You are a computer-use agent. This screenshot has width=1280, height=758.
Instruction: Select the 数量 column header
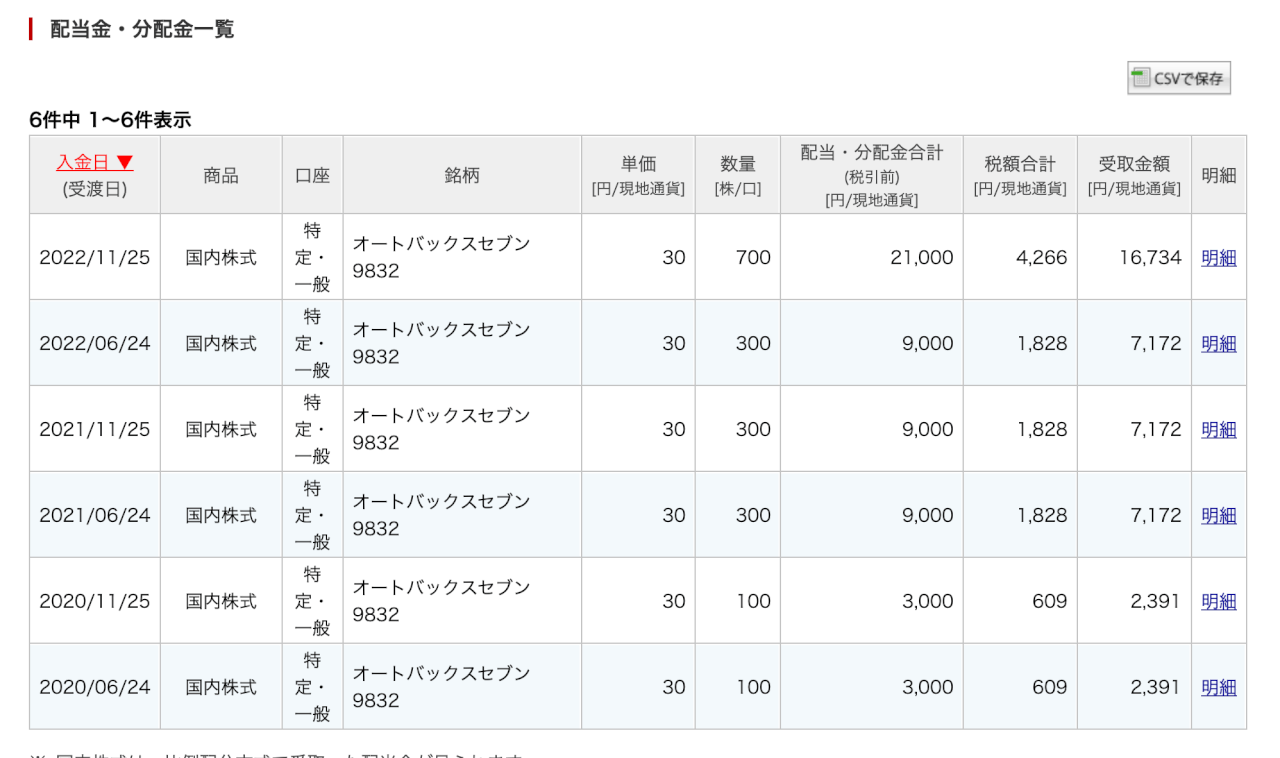[738, 165]
